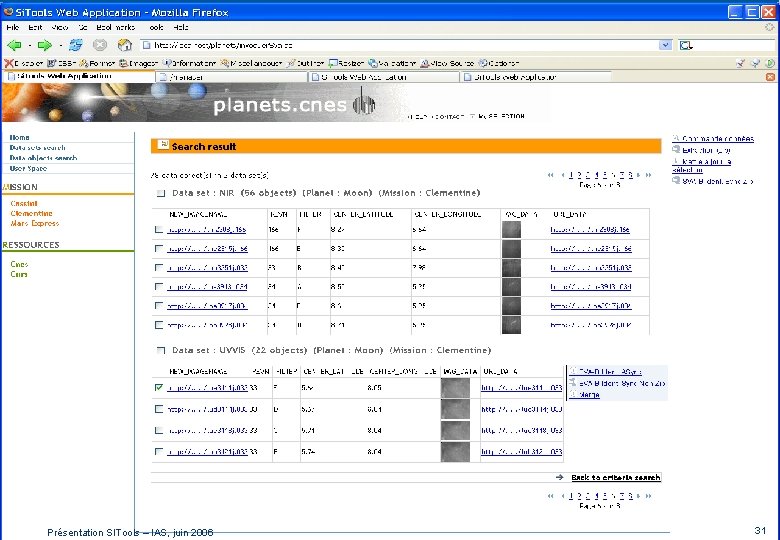Select the Mars Express mission link
This screenshot has height=540, width=780.
(35, 223)
